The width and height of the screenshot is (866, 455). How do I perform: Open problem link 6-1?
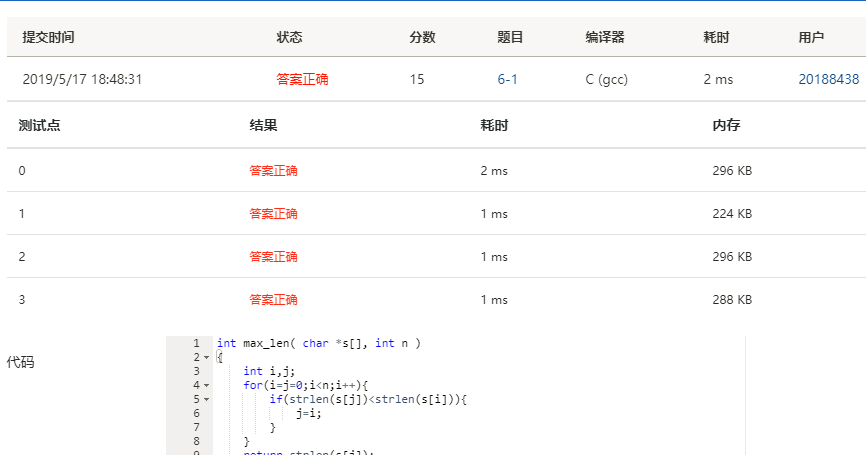(x=507, y=80)
